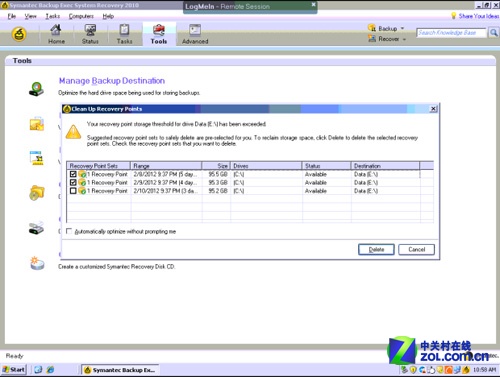Click the Cancel button in dialog
Image resolution: width=500 pixels, height=377 pixels.
417,249
